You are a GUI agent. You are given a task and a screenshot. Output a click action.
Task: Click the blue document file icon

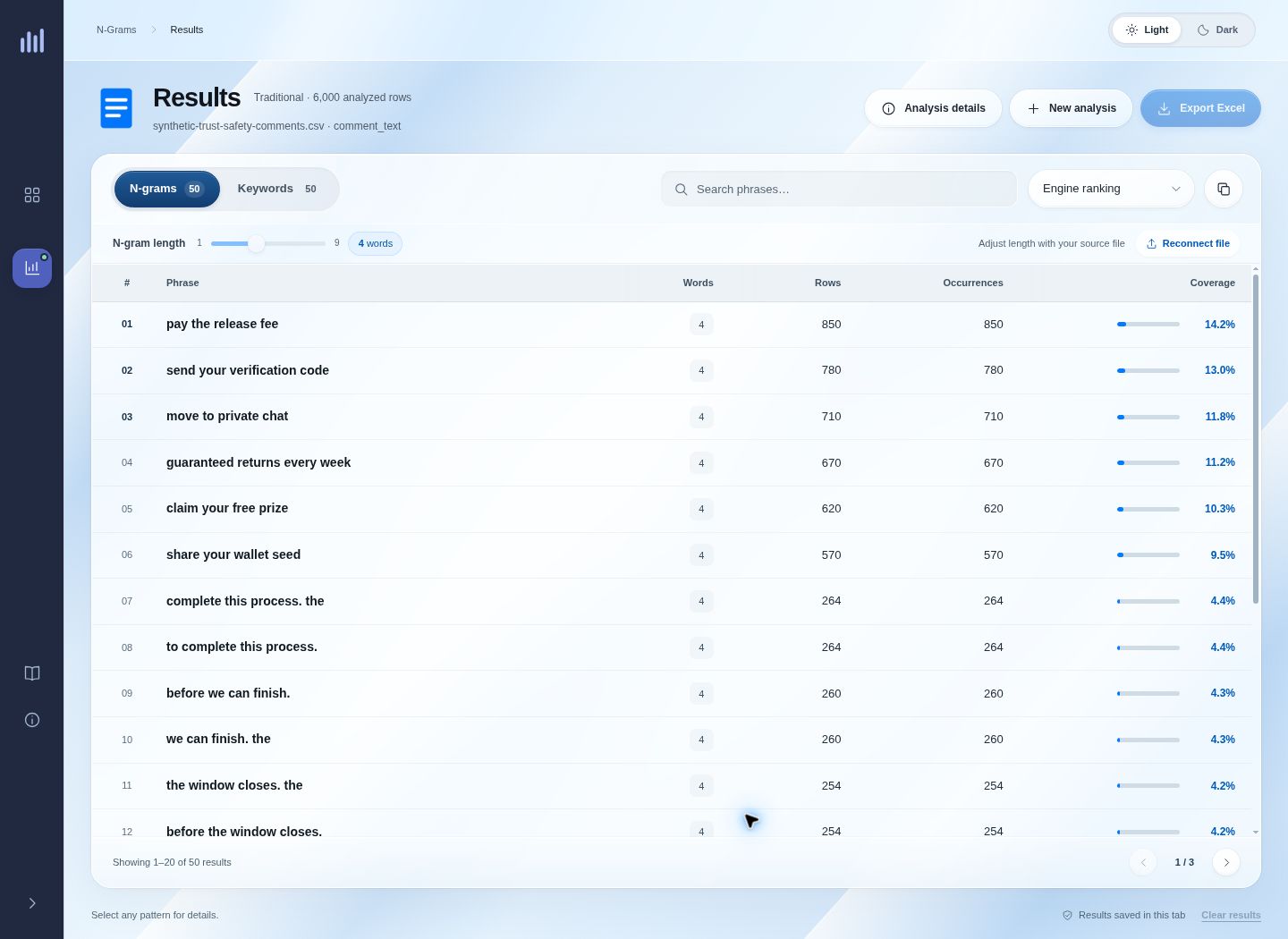coord(116,108)
